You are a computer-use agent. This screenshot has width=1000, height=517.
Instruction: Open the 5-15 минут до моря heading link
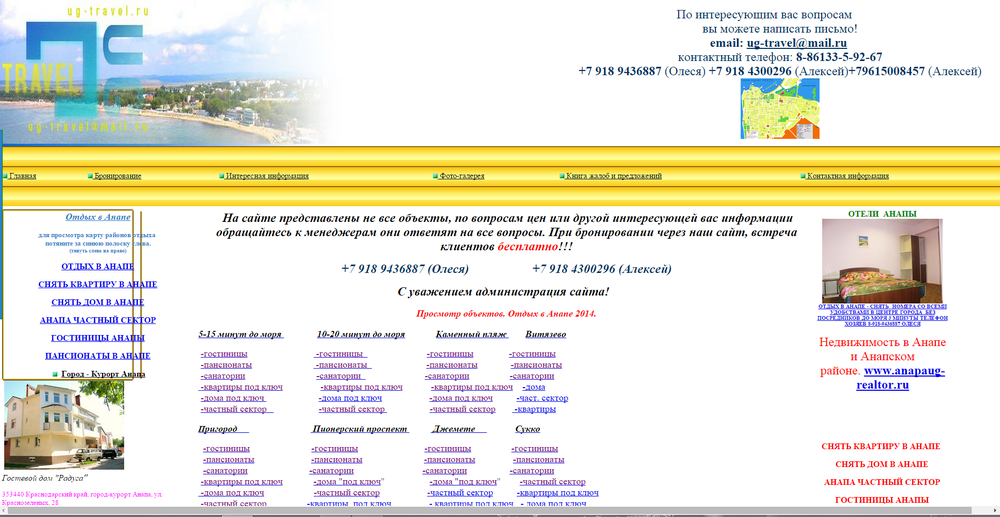240,334
